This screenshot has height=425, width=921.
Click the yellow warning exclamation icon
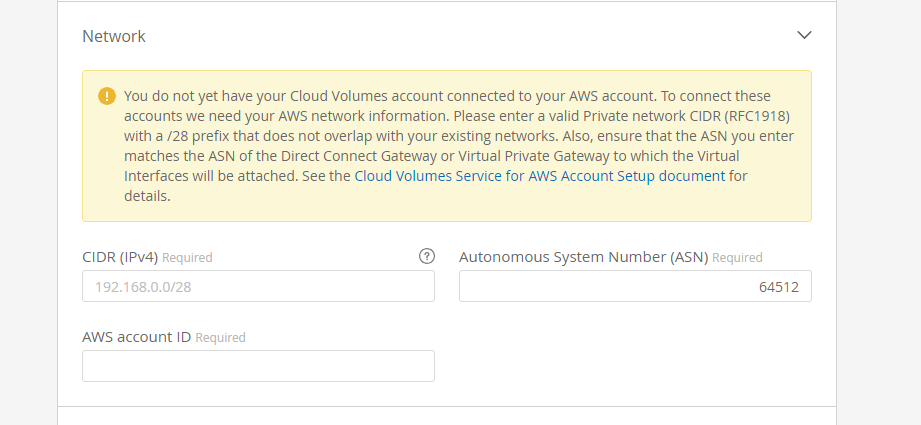(x=106, y=96)
